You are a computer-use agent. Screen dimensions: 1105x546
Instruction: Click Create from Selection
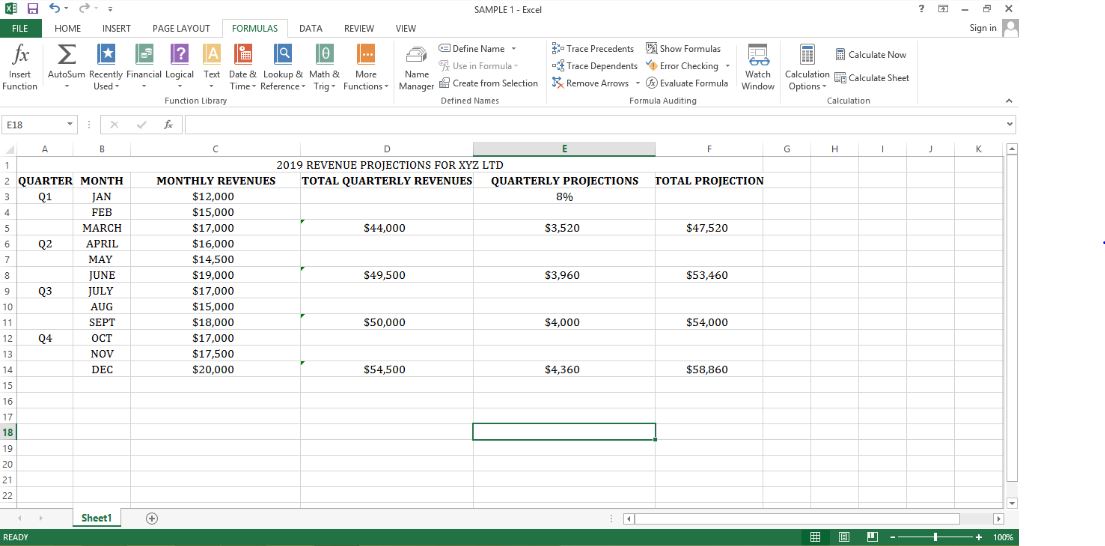coord(488,83)
